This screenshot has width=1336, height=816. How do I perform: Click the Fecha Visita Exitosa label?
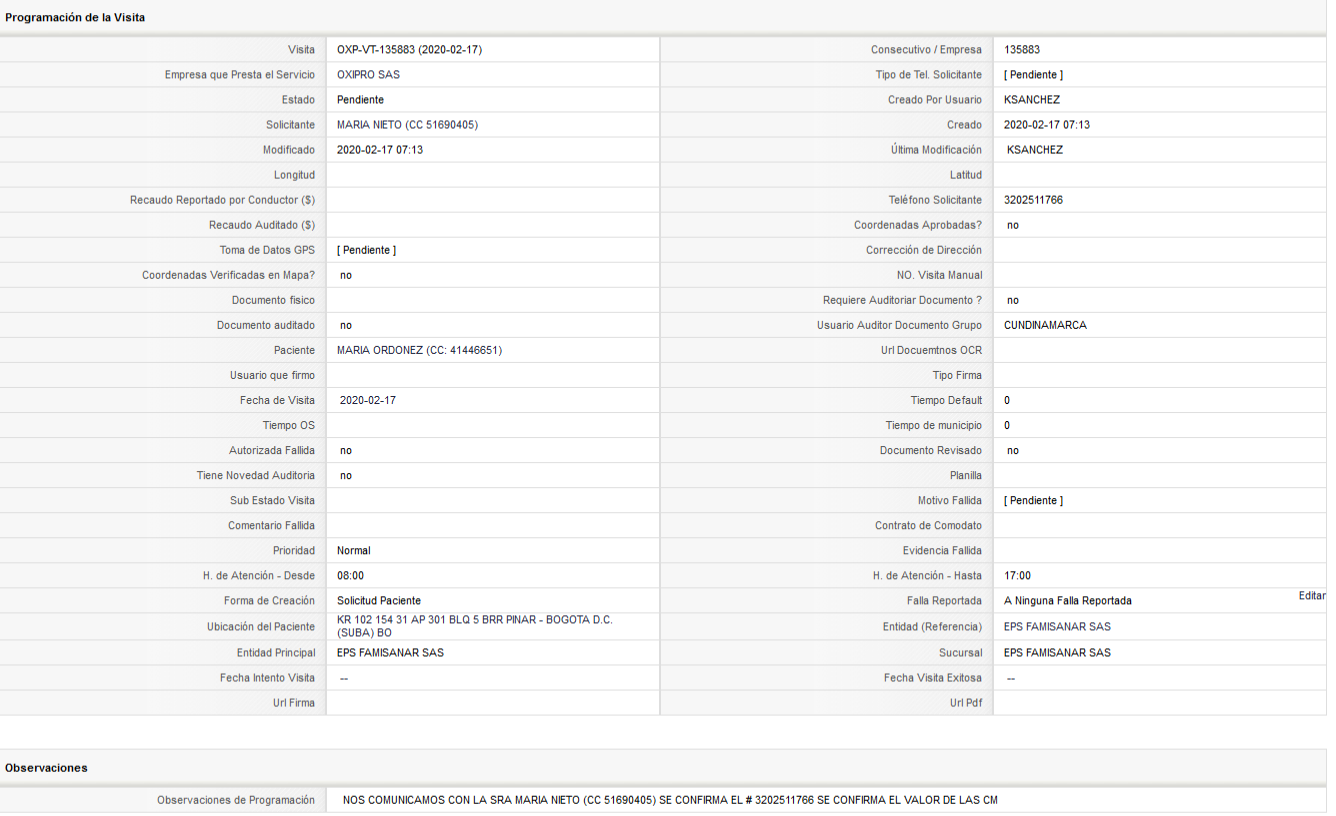933,678
